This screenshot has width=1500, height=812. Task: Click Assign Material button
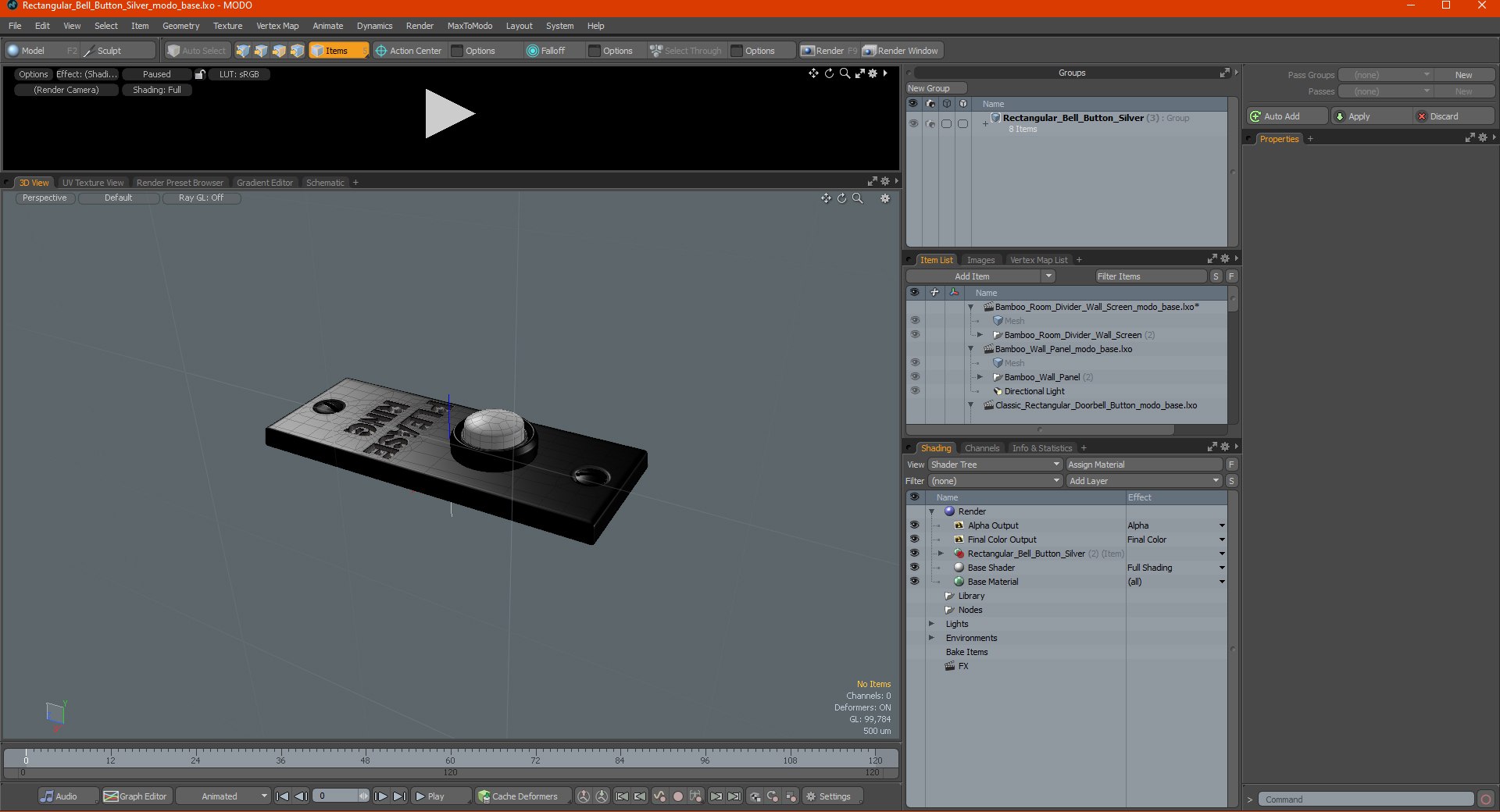(1144, 465)
